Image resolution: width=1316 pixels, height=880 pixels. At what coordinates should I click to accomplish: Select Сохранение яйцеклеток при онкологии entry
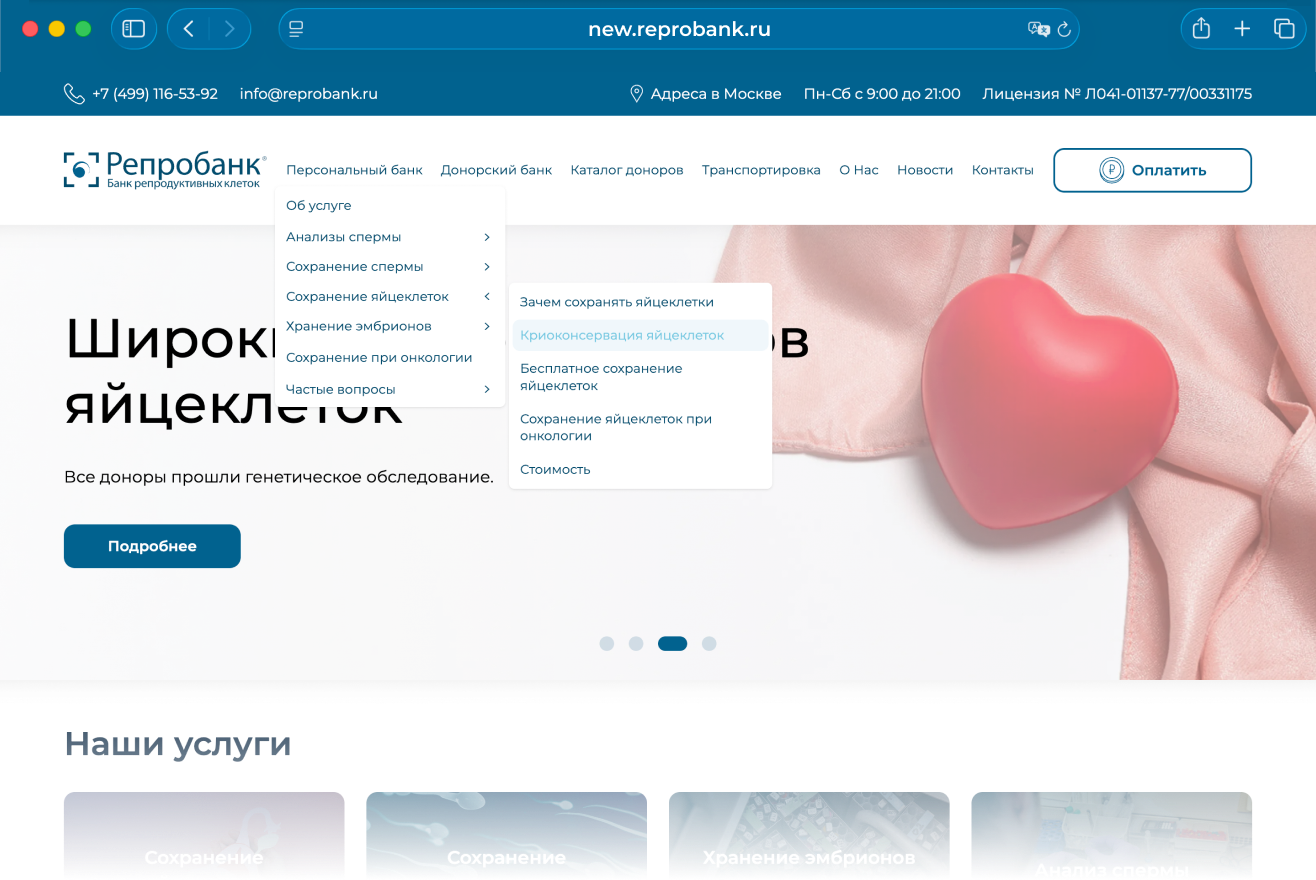(616, 427)
